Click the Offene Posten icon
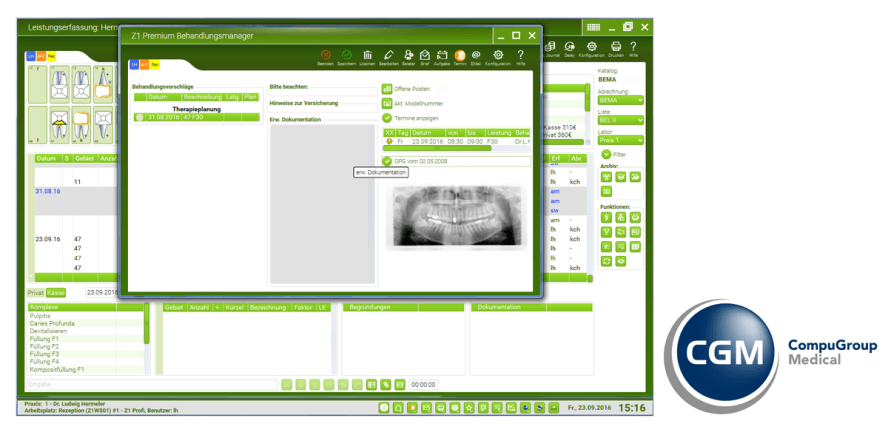The image size is (888, 438). 387,88
